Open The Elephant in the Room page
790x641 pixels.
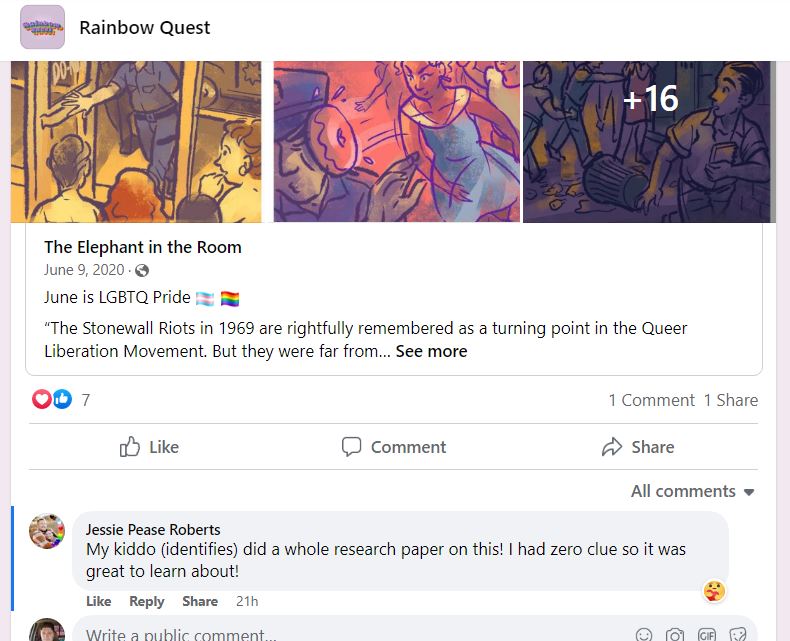coord(143,247)
